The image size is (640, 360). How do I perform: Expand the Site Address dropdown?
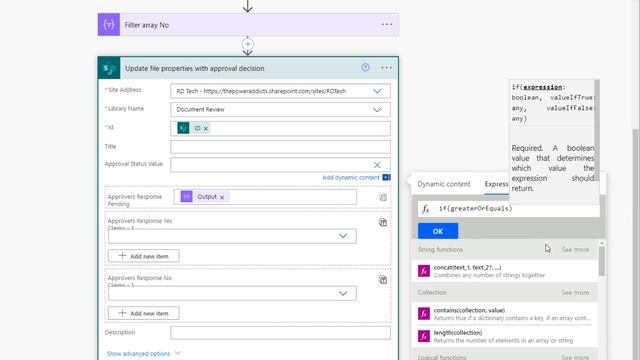[x=377, y=91]
